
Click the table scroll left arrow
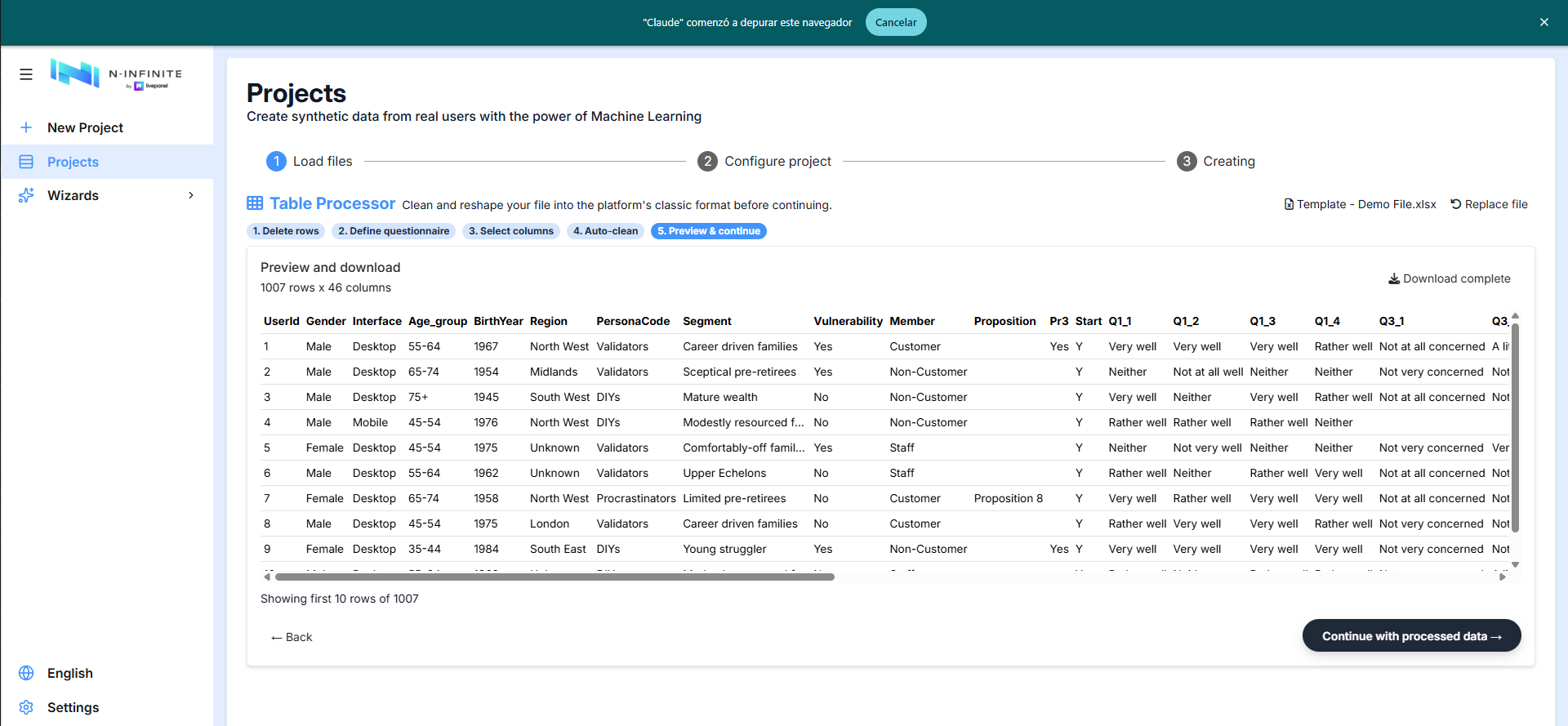pos(267,577)
